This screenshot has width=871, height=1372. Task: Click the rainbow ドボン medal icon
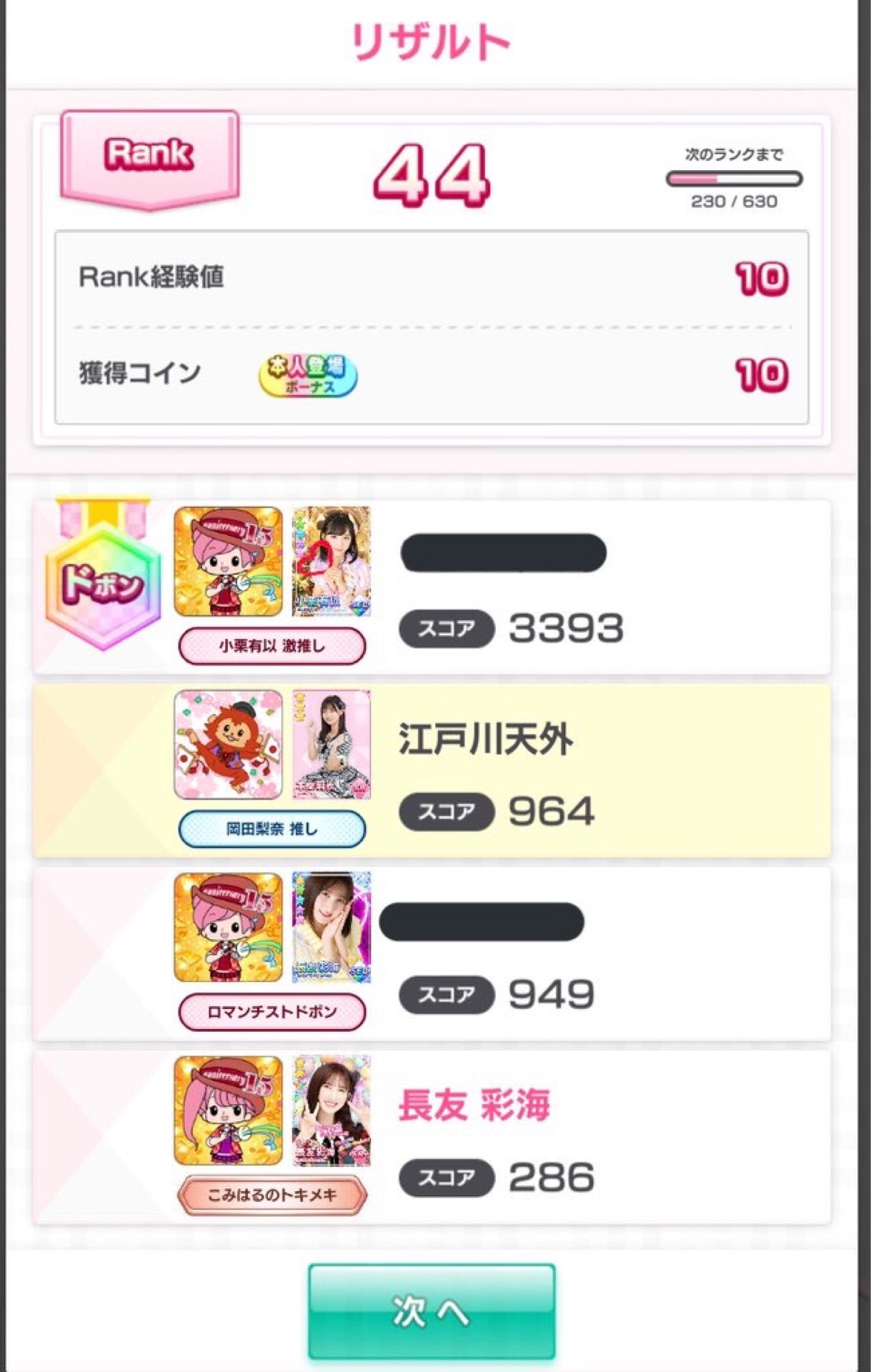102,575
